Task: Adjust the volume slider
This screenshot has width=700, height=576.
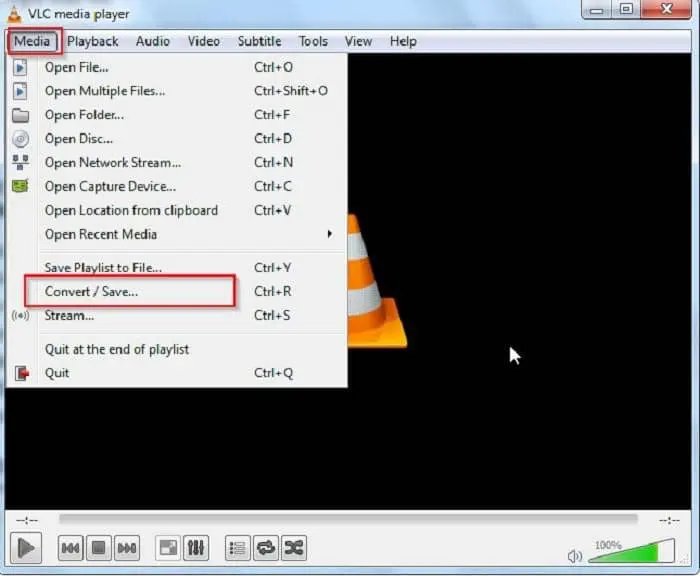Action: click(630, 551)
